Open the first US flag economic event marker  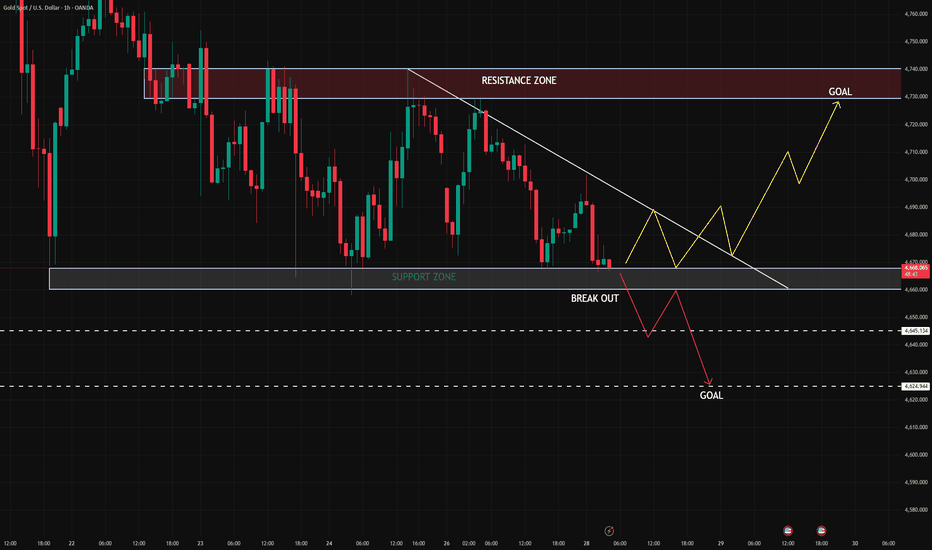coord(788,530)
